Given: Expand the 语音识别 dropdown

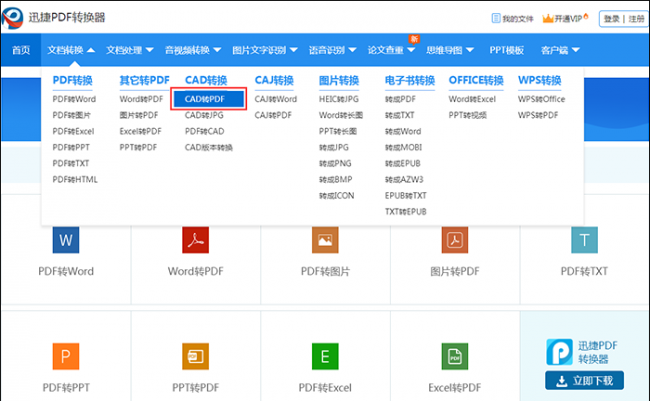Looking at the screenshot, I should point(352,50).
